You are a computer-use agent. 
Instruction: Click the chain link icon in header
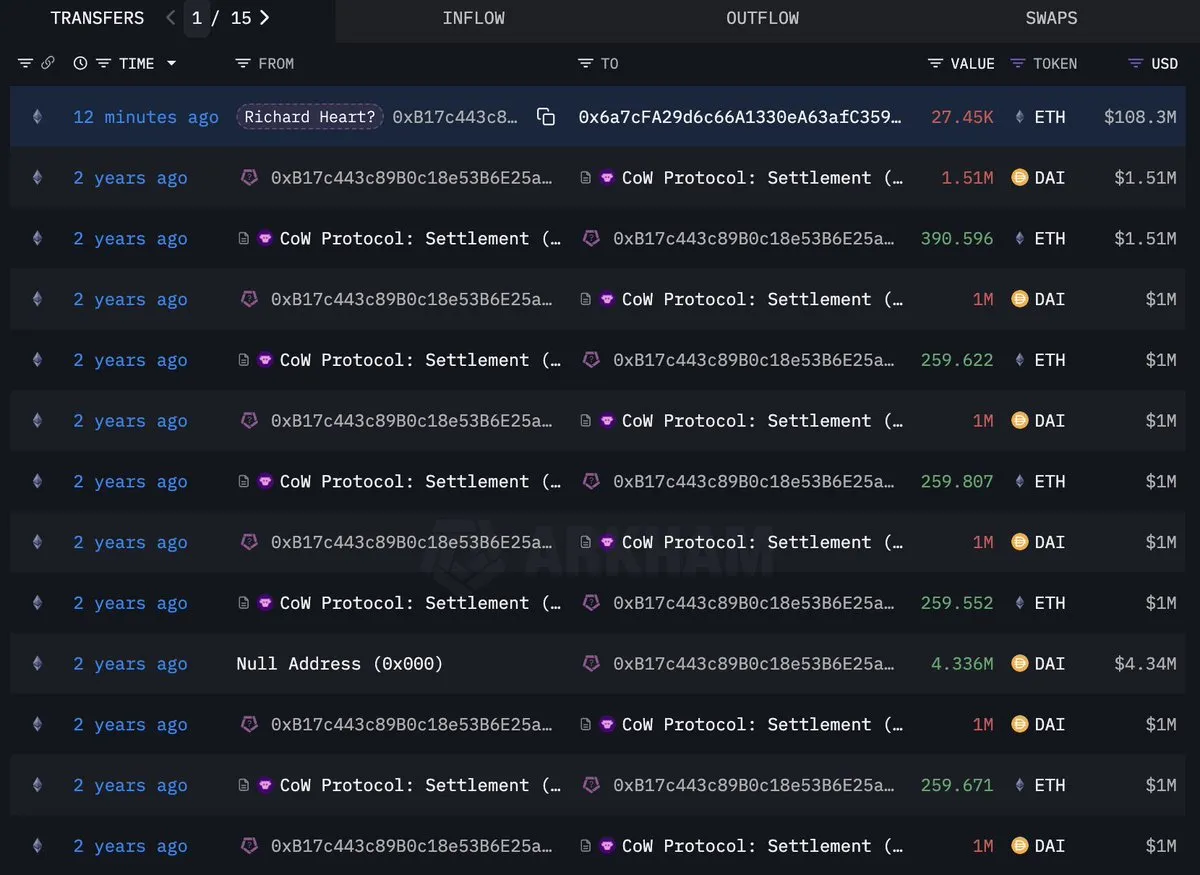(47, 63)
